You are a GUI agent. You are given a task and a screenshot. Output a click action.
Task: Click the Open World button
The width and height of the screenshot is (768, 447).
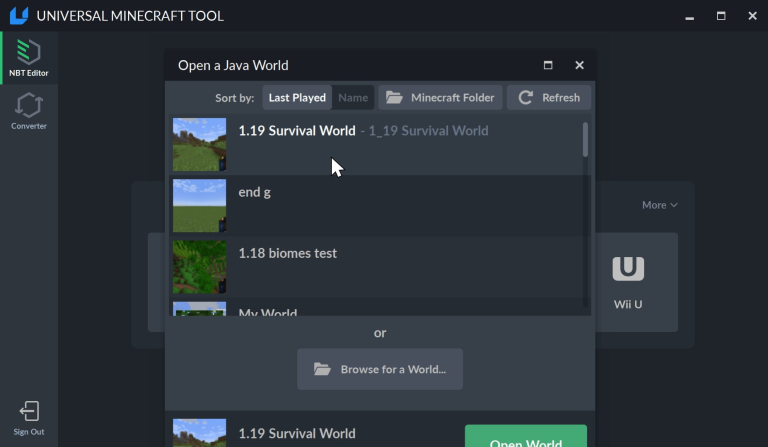point(526,436)
